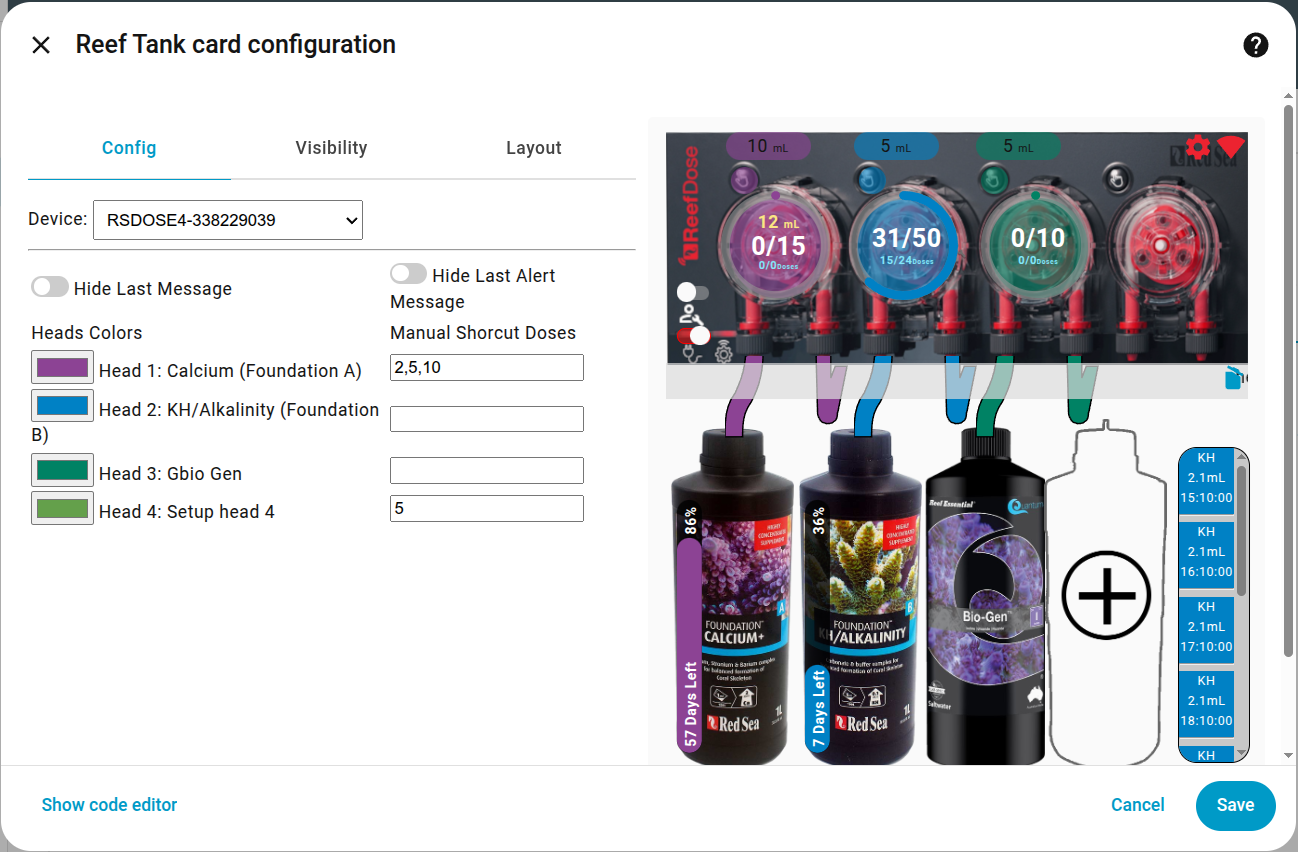Open the purple color swatch for Head 1

click(63, 368)
